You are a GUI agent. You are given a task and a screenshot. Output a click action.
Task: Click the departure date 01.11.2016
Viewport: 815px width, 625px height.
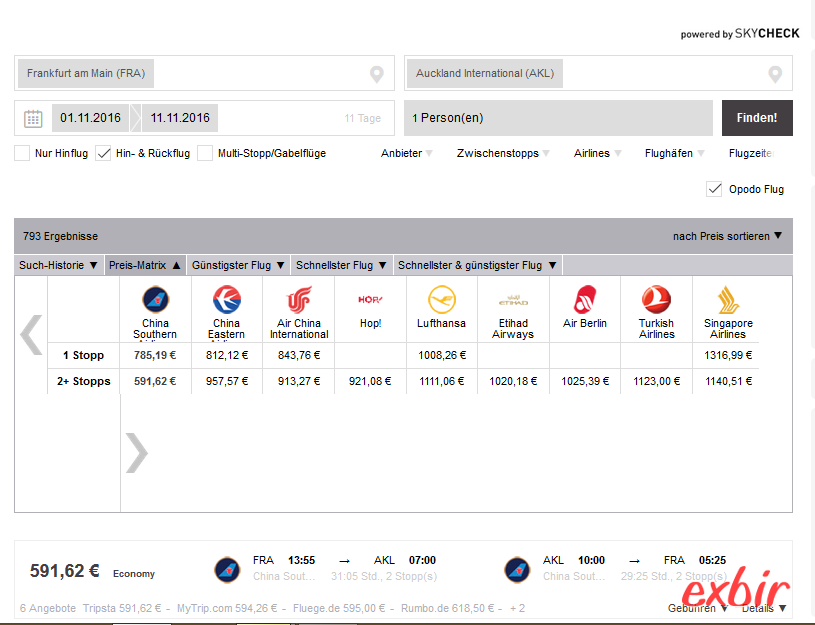point(90,118)
